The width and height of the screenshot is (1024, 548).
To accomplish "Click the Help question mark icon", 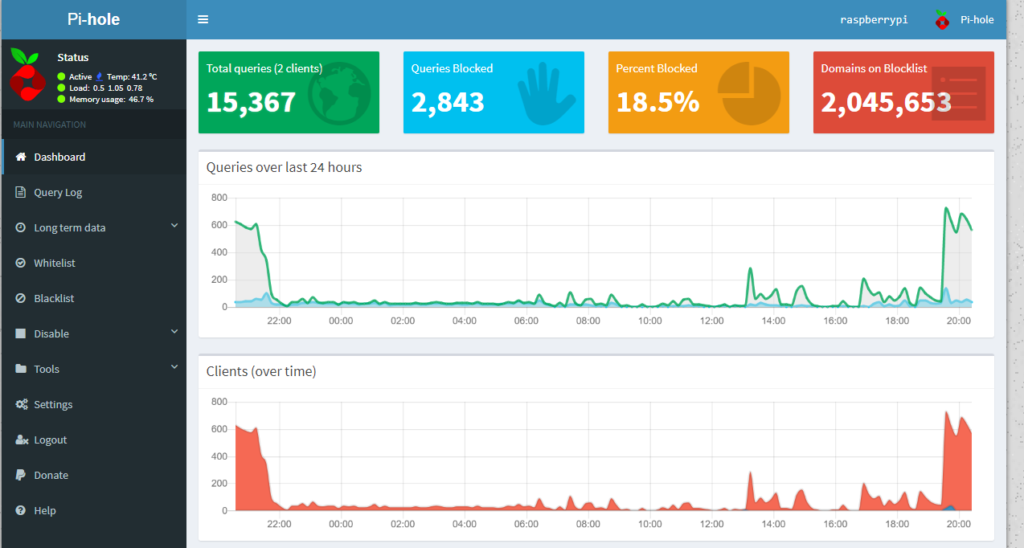I will (21, 510).
